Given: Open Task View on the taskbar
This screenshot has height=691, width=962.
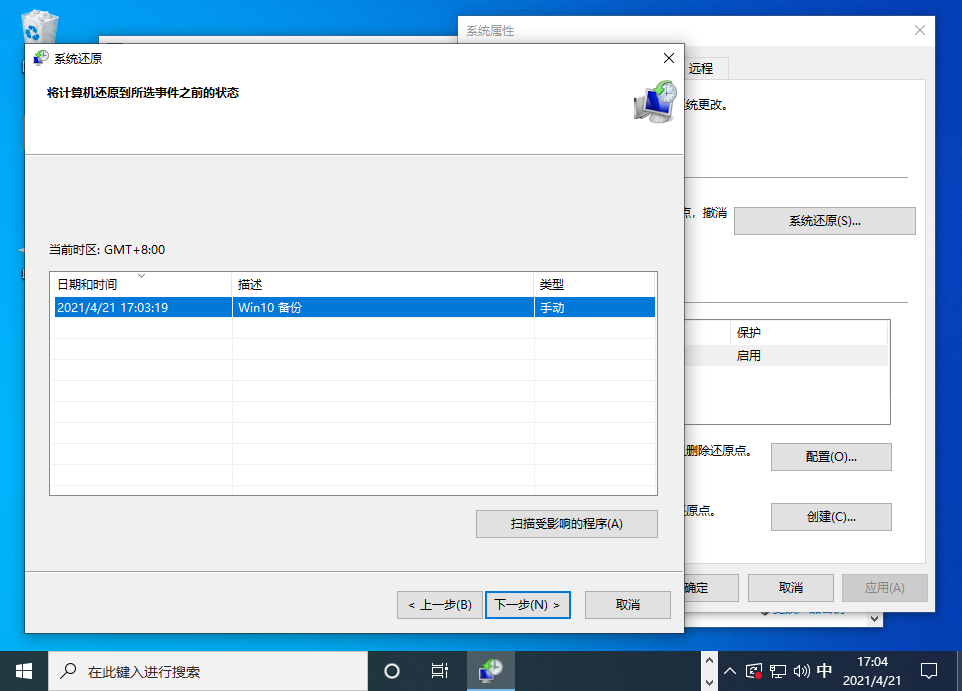Looking at the screenshot, I should click(x=440, y=670).
